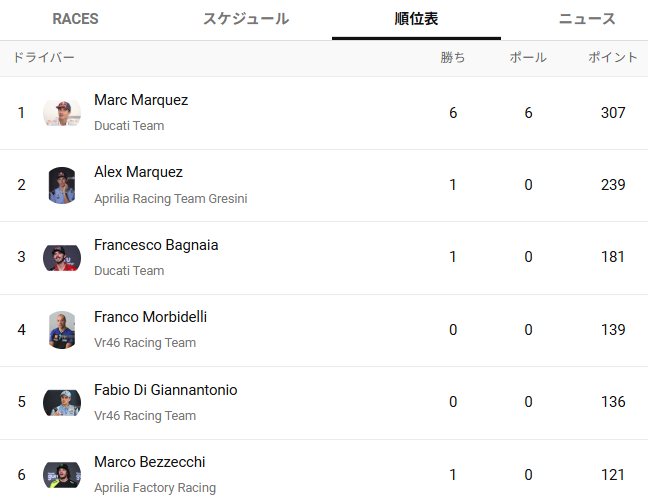Select Francesco Bagnaia's name
The image size is (648, 501).
coord(156,245)
